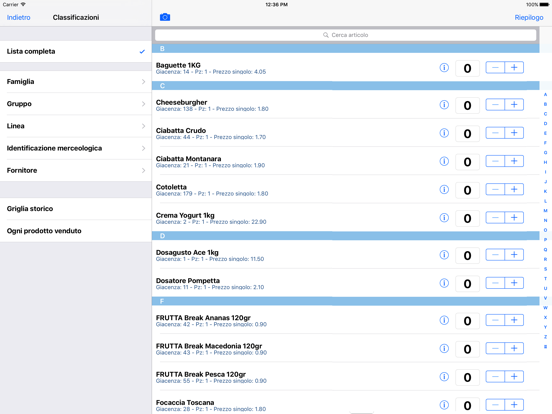Show info for Cotoletta
552x414 pixels.
444,189
